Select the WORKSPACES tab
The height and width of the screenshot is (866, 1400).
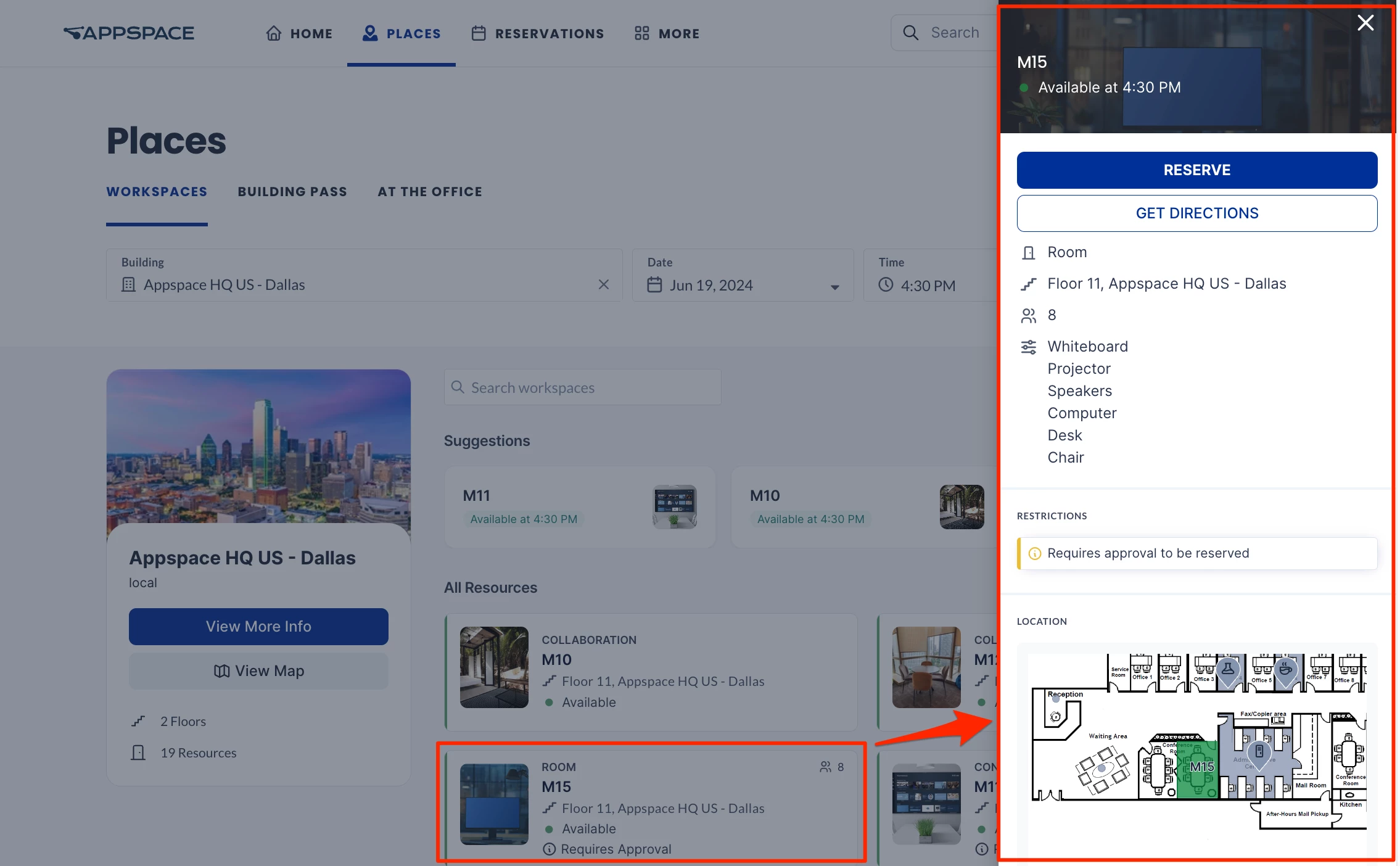[x=157, y=192]
